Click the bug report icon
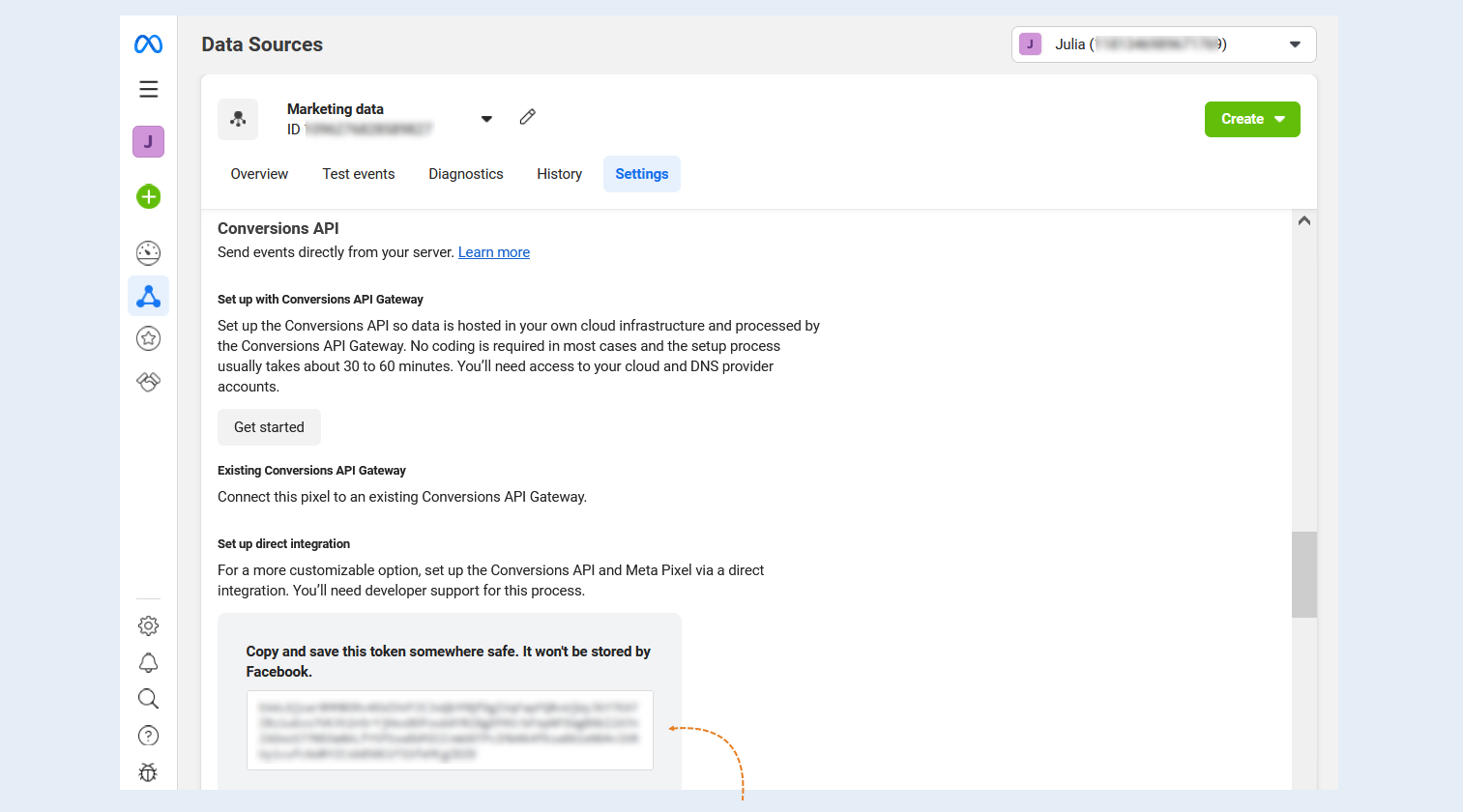The image size is (1463, 812). (148, 772)
